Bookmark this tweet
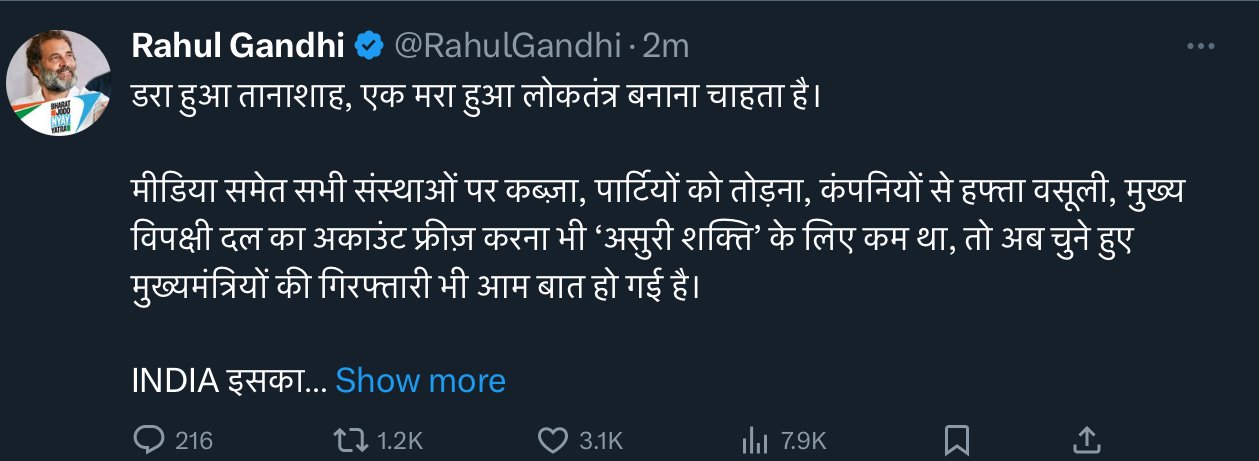The image size is (1259, 461). [957, 440]
